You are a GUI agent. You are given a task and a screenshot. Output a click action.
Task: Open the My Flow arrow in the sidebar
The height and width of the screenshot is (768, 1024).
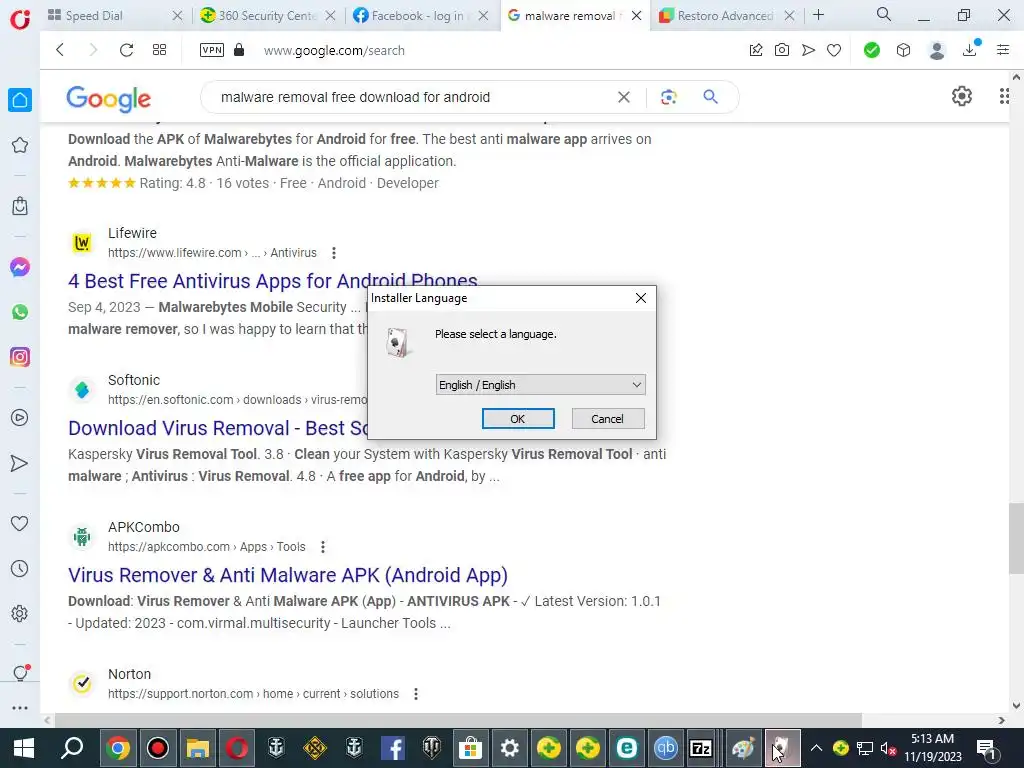[x=20, y=463]
